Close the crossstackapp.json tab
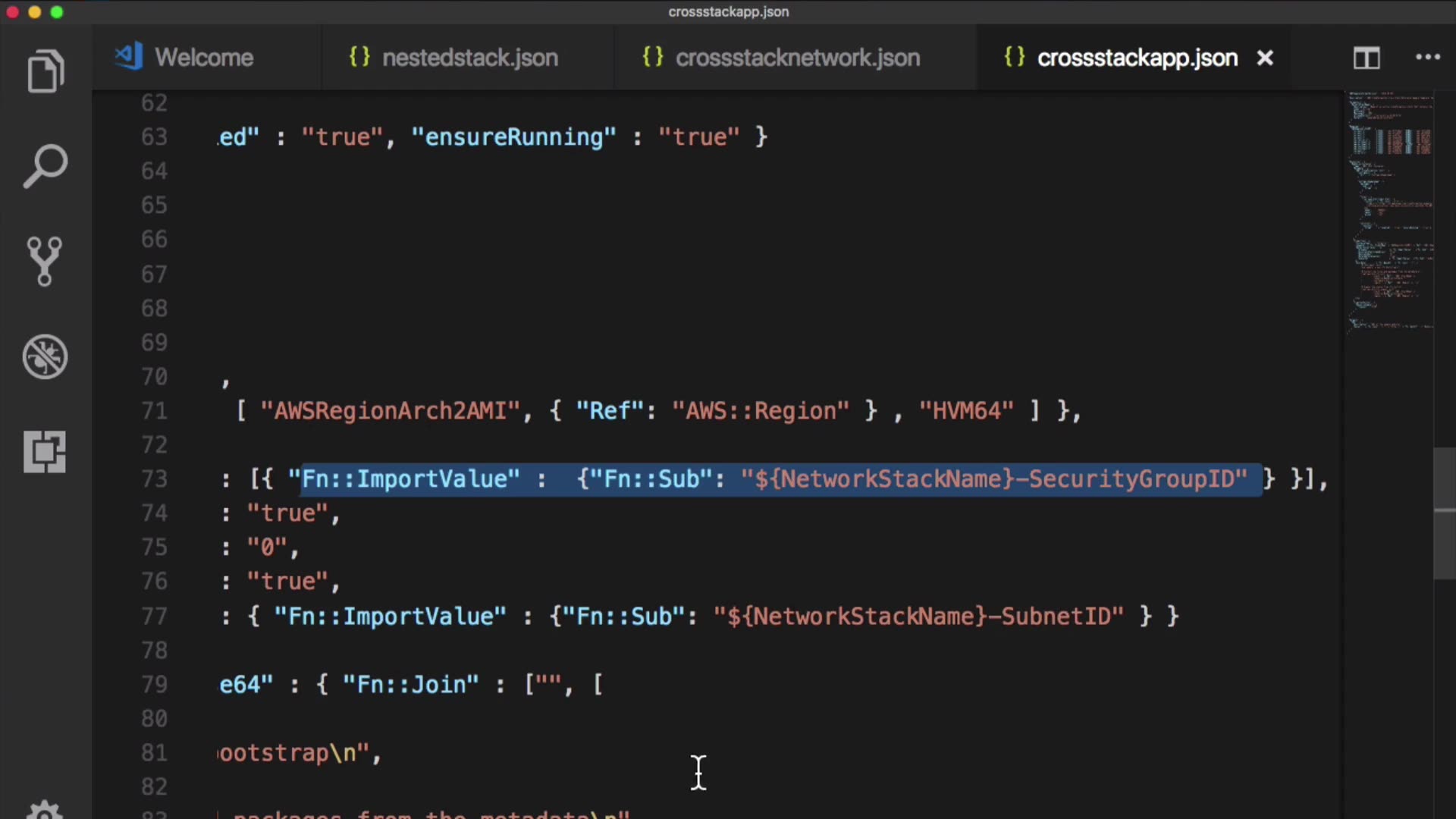The width and height of the screenshot is (1456, 819). click(x=1264, y=58)
